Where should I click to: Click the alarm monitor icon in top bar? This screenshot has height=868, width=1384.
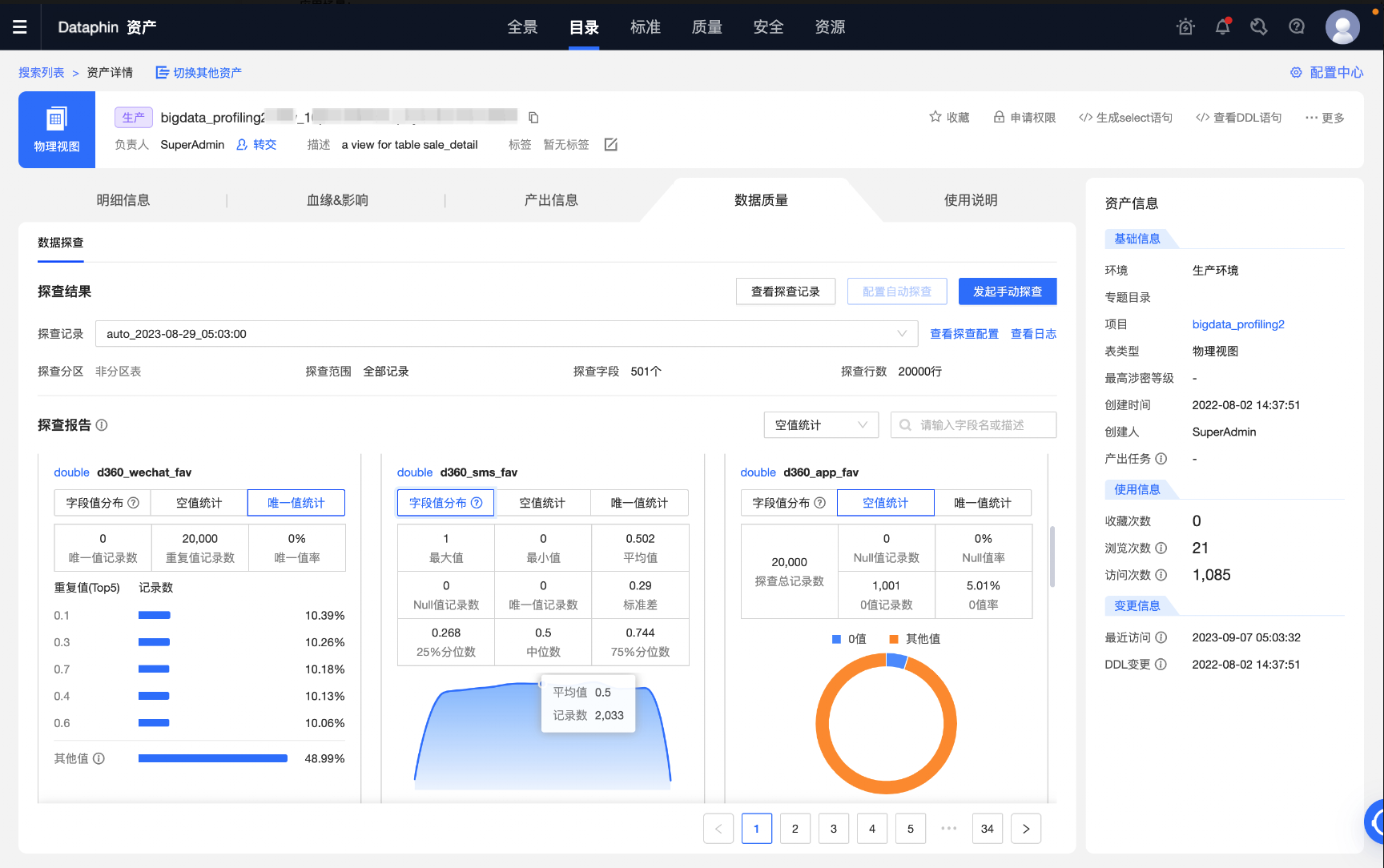1185,26
